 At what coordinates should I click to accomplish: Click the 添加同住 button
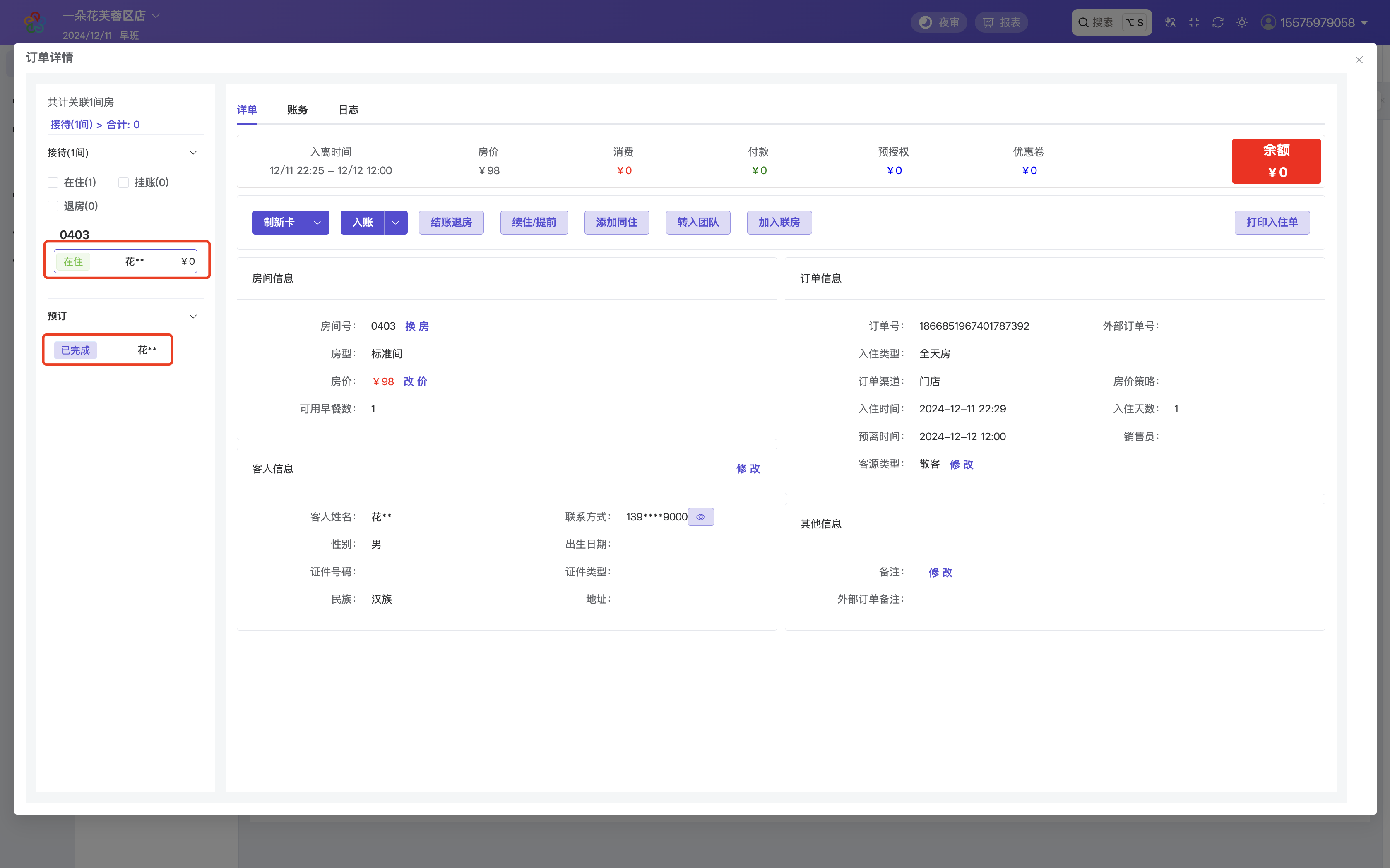[617, 222]
